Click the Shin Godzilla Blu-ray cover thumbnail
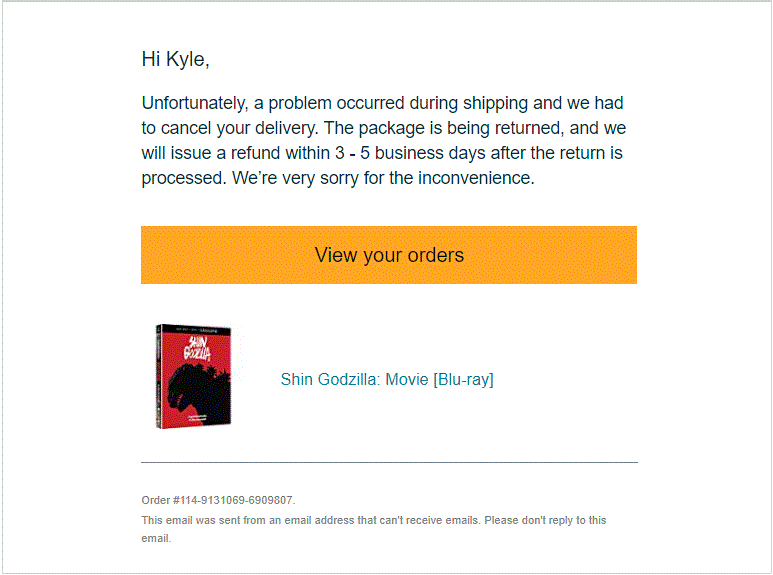 pyautogui.click(x=193, y=376)
